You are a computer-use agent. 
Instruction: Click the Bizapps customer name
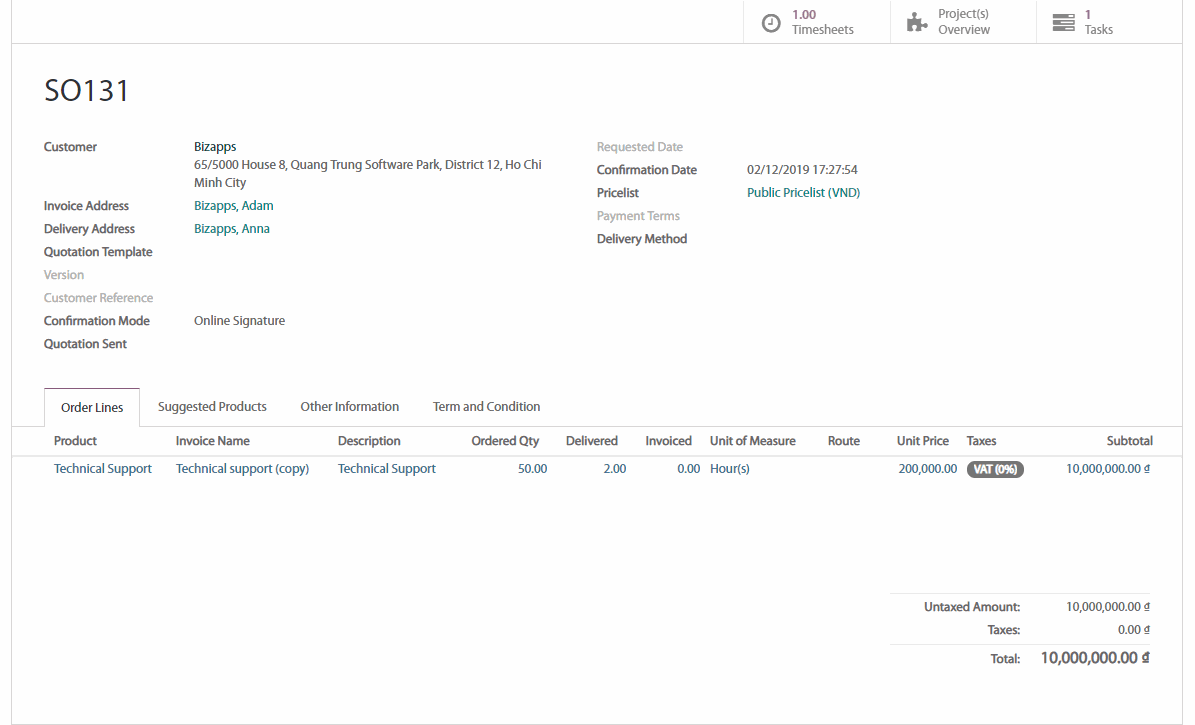click(x=215, y=147)
